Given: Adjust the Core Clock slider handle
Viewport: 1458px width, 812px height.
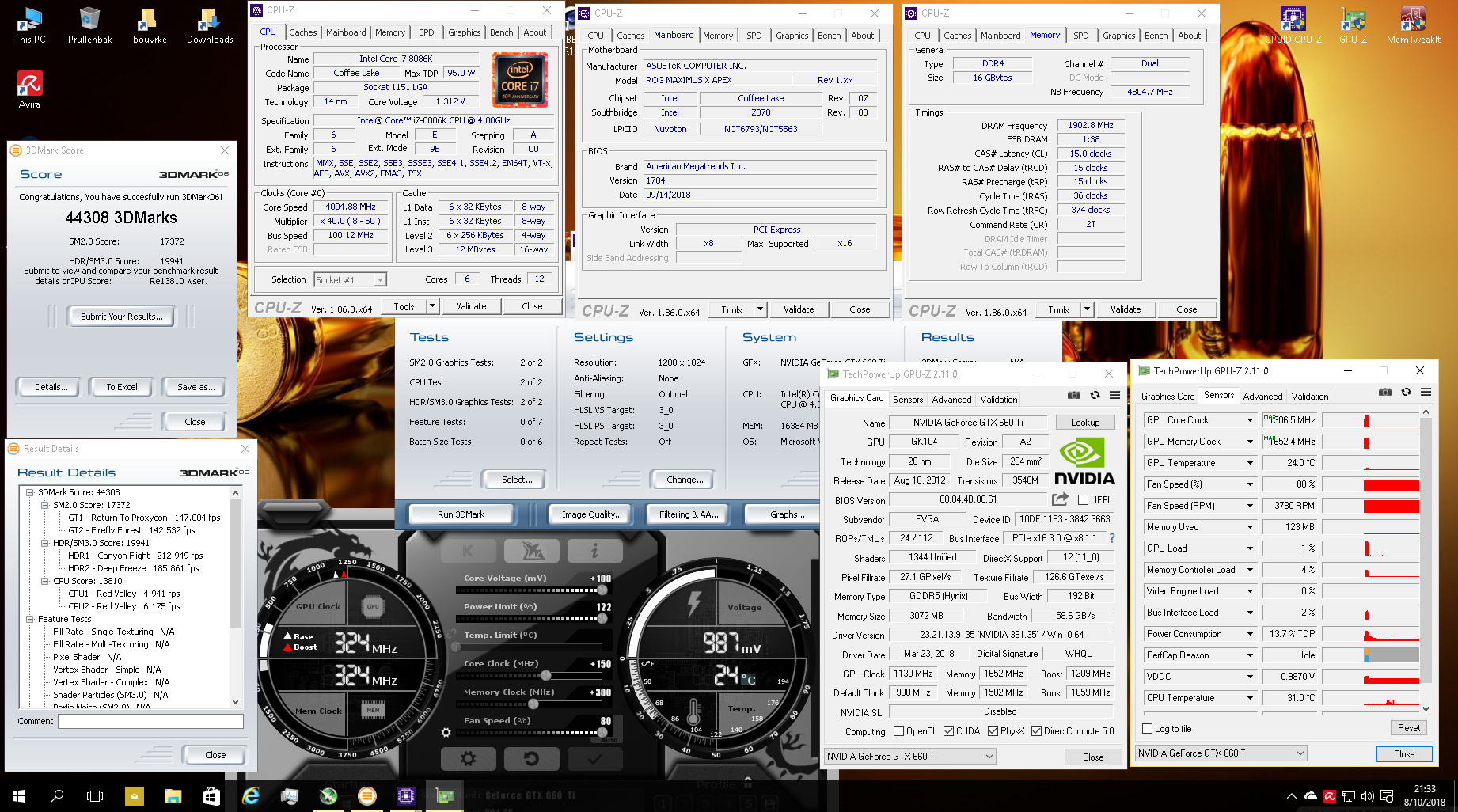Looking at the screenshot, I should point(545,676).
